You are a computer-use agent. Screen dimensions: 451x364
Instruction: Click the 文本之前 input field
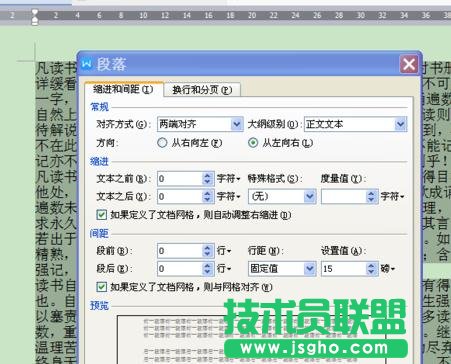(x=180, y=179)
